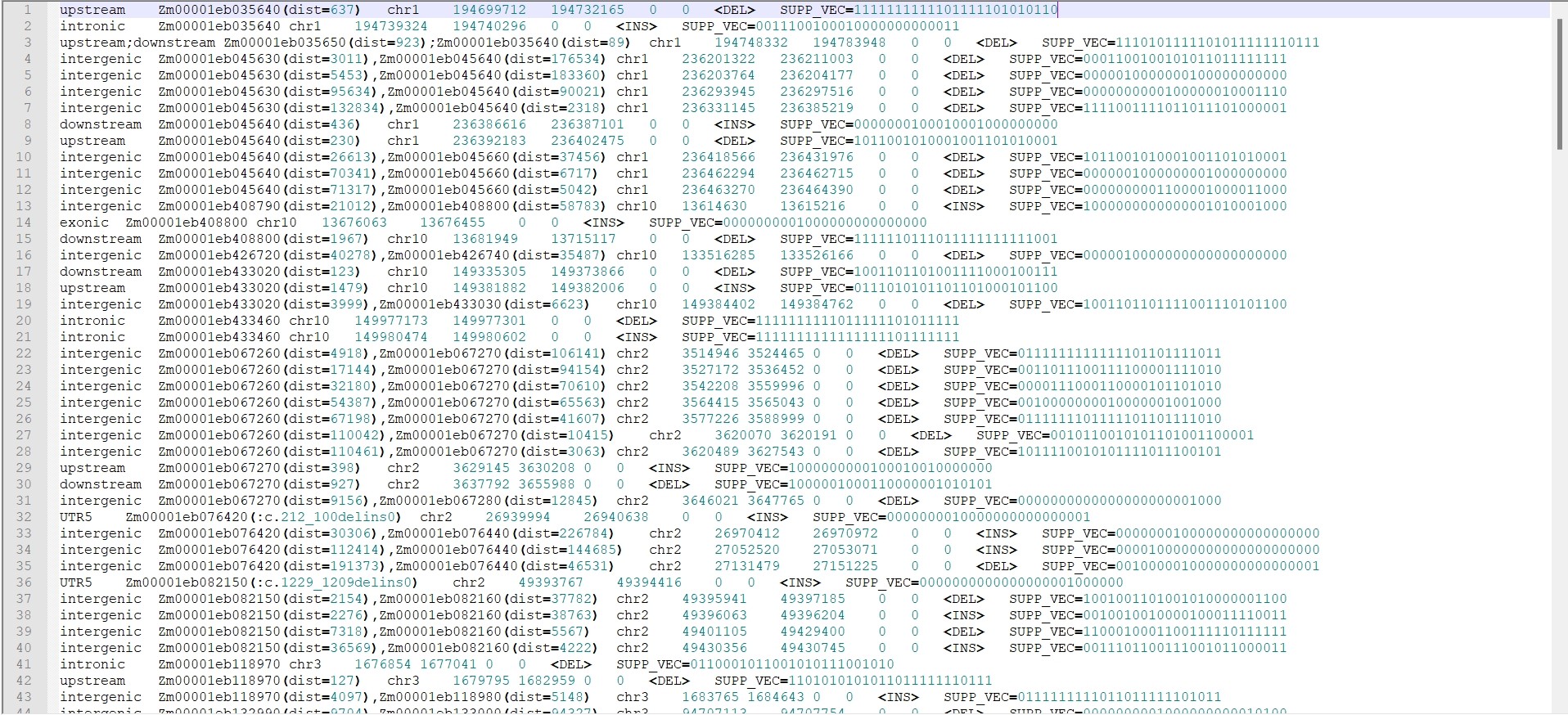Click coordinate 194748332

tap(751, 43)
